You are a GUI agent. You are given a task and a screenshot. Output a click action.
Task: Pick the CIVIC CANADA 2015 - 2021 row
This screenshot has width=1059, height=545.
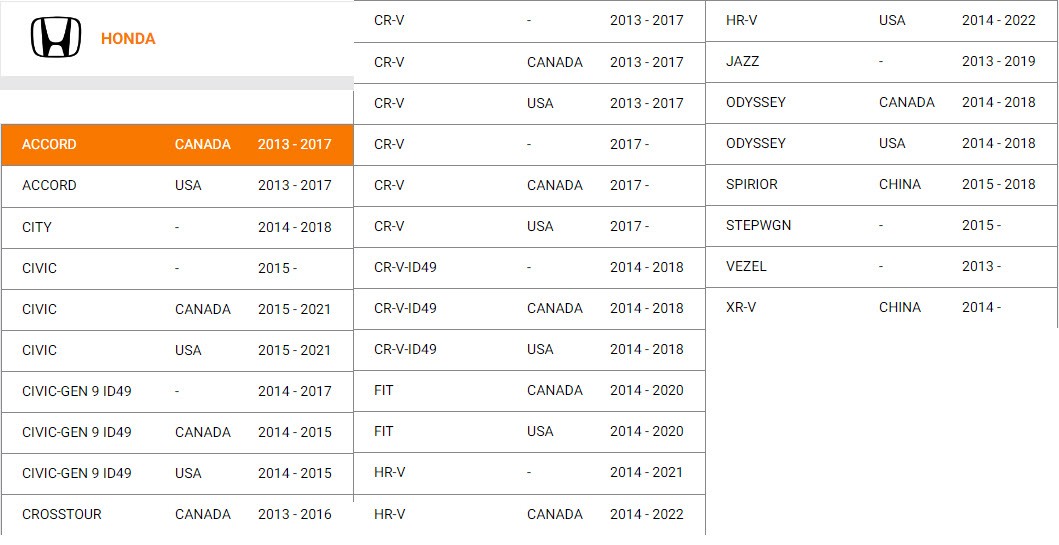click(x=177, y=309)
